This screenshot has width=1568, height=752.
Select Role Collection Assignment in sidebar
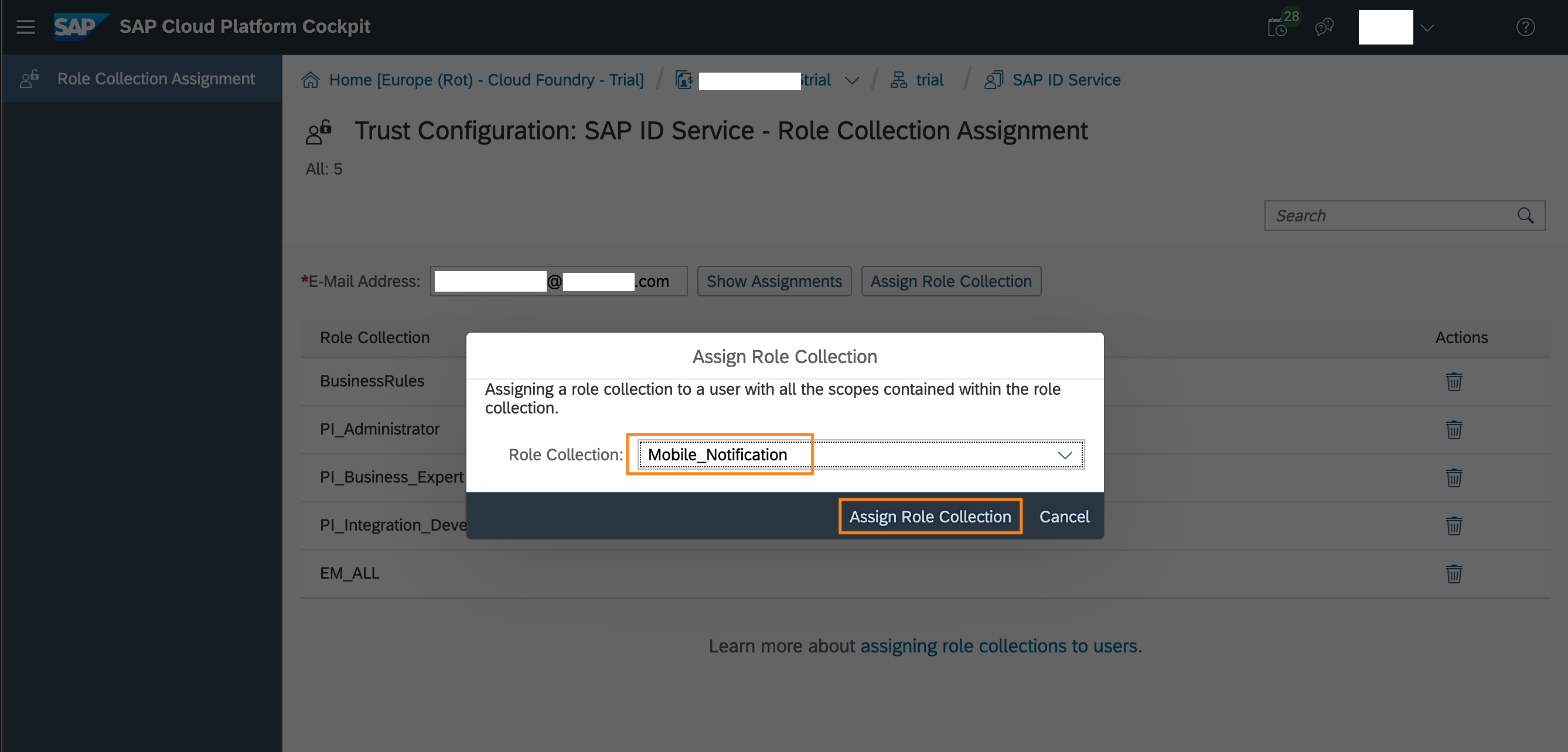click(x=142, y=78)
